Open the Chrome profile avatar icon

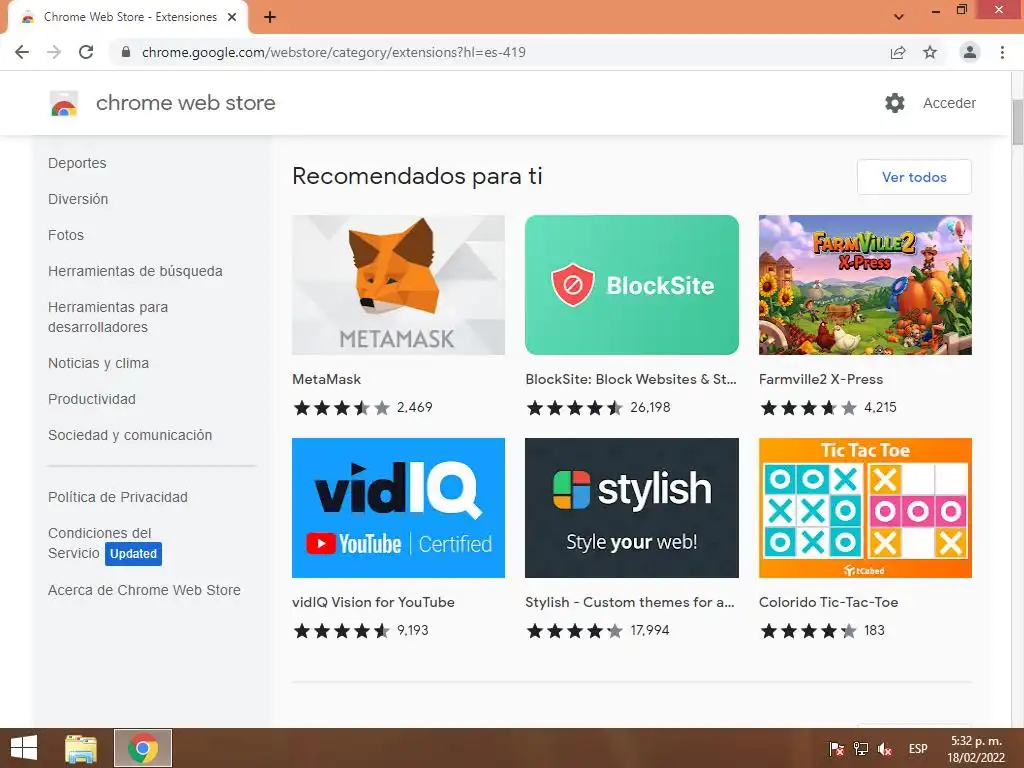coord(970,52)
